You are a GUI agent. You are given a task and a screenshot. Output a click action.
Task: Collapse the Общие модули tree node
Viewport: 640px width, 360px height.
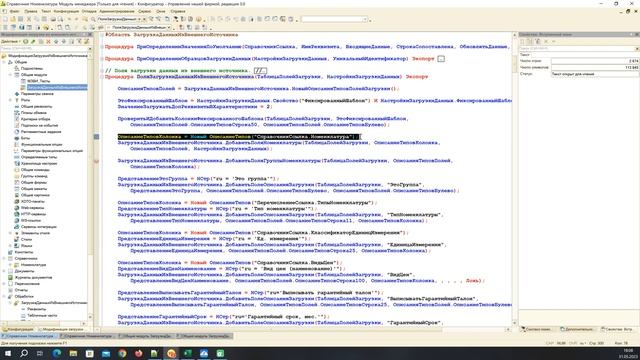click(10, 75)
